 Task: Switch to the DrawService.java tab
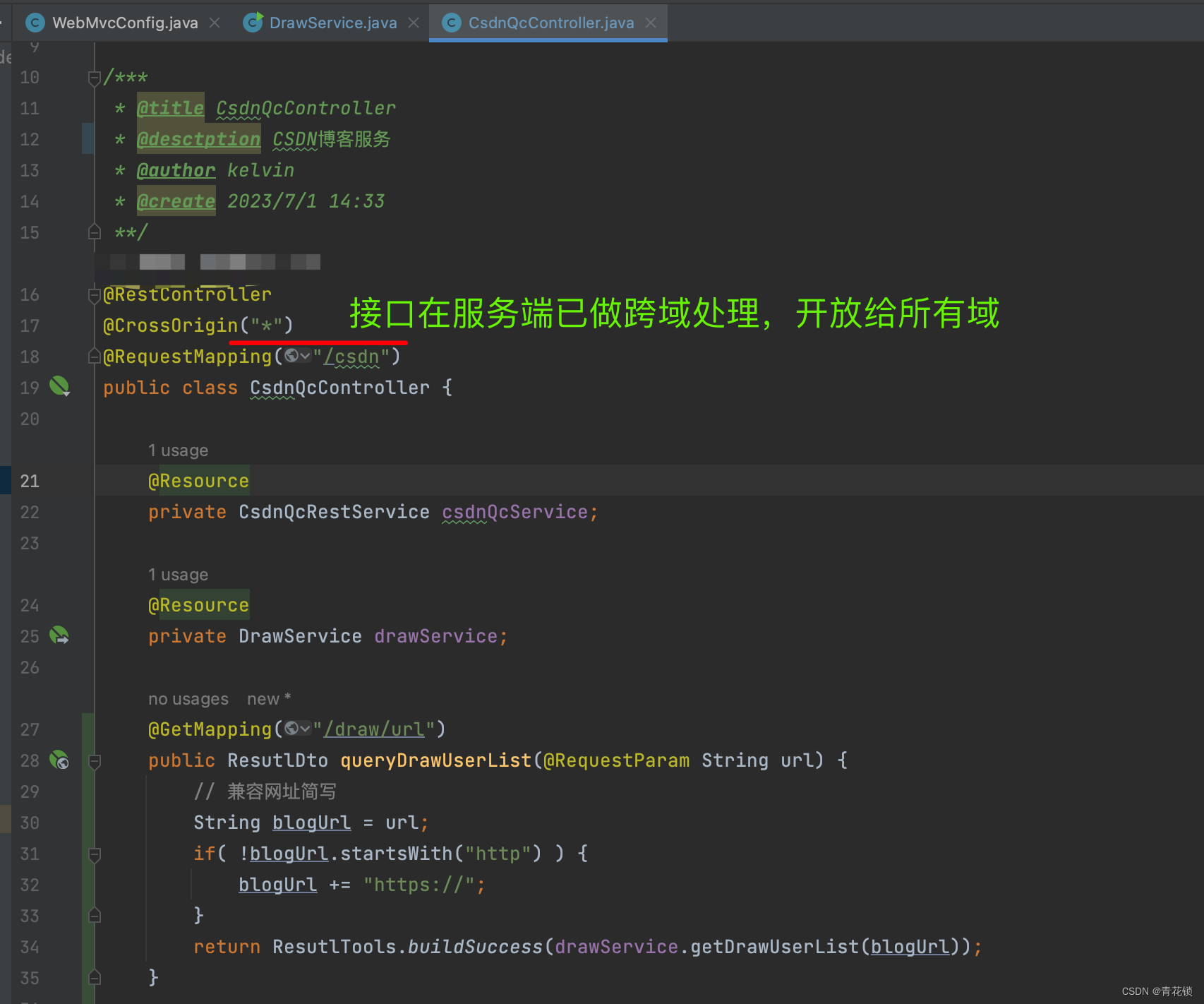tap(332, 23)
